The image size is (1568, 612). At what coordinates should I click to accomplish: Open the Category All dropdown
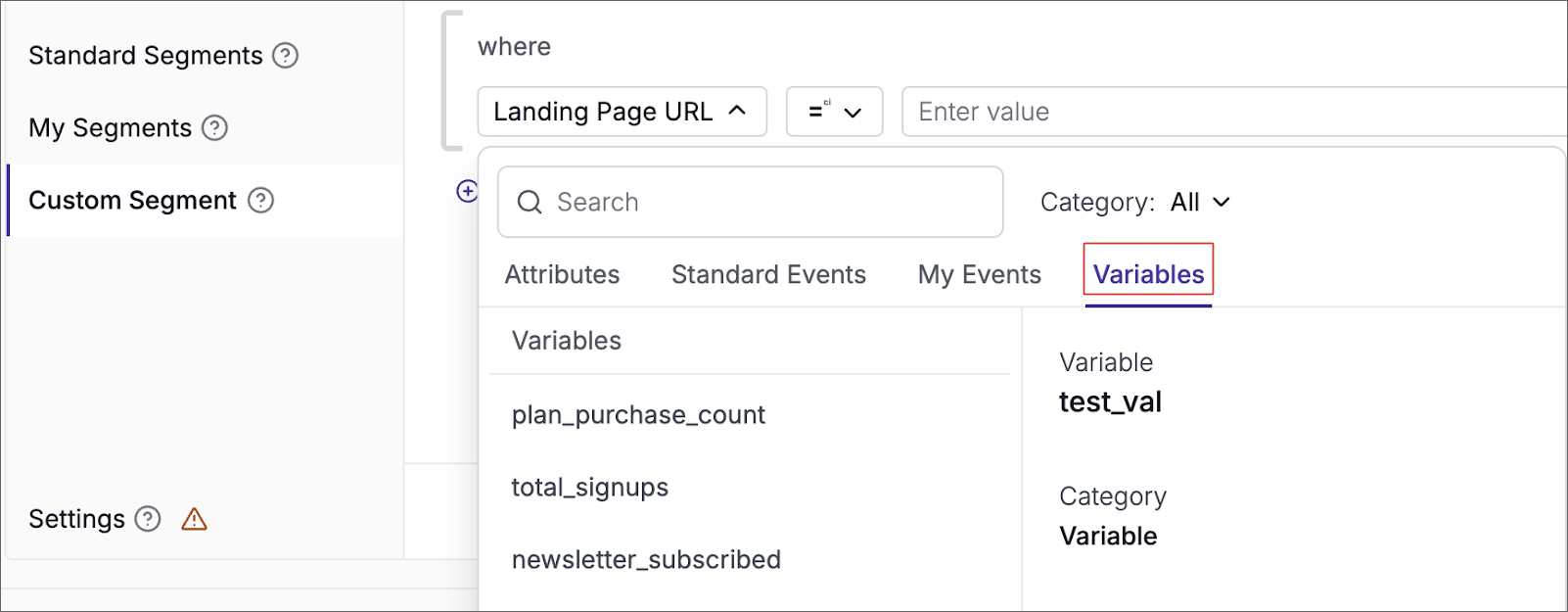pos(1200,203)
